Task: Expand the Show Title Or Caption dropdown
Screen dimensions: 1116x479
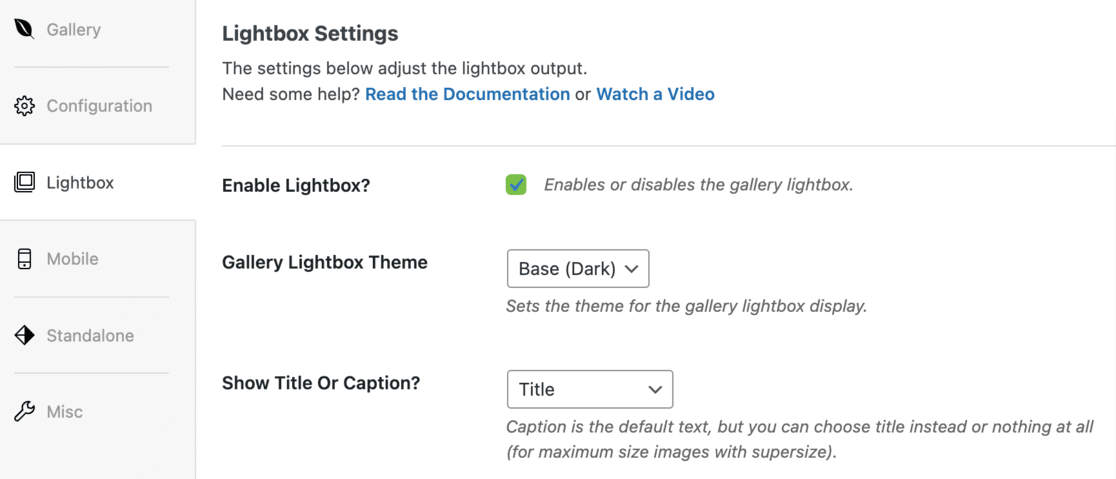Action: pyautogui.click(x=590, y=389)
